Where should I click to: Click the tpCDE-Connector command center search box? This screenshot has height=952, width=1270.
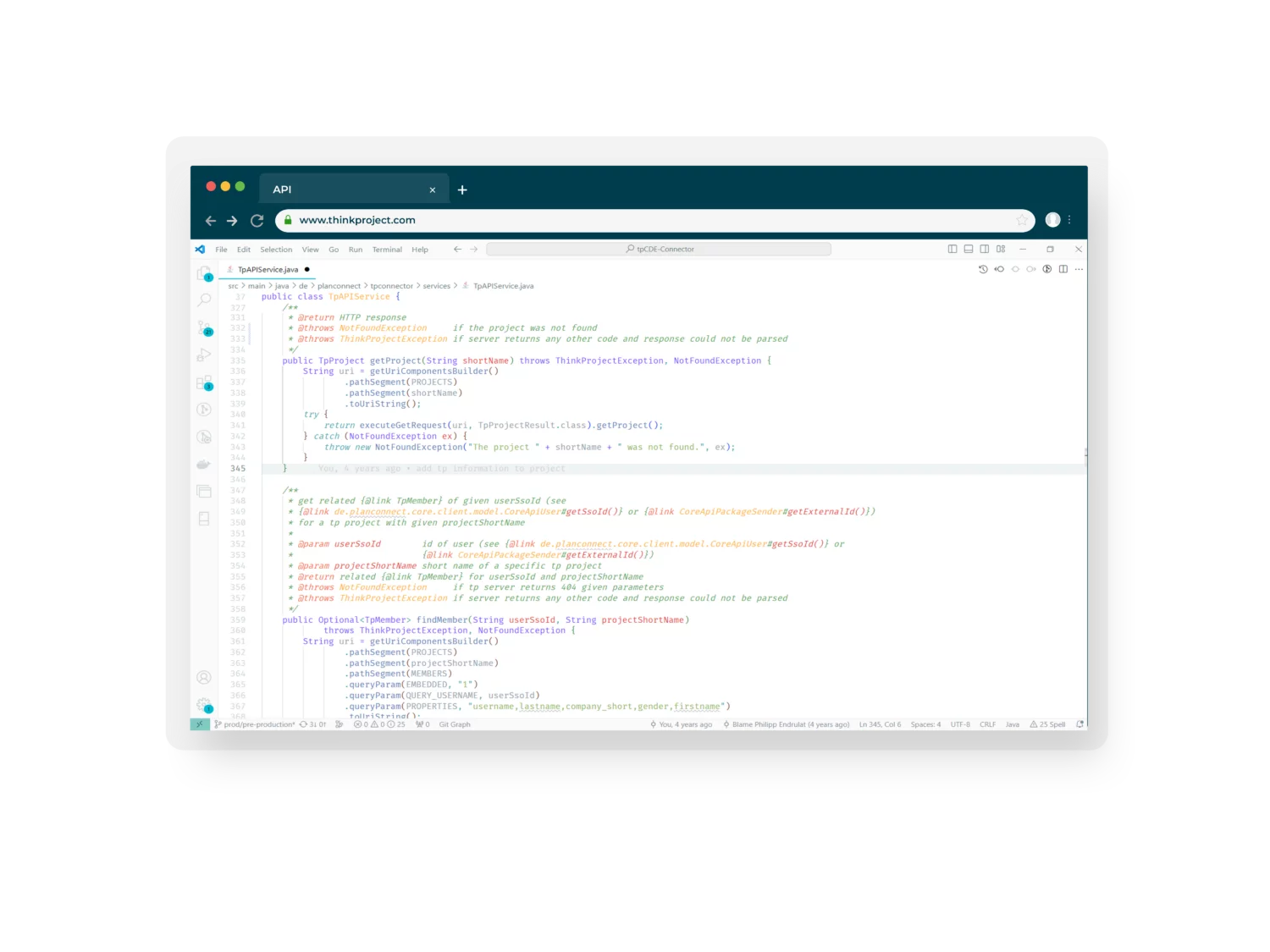click(659, 249)
